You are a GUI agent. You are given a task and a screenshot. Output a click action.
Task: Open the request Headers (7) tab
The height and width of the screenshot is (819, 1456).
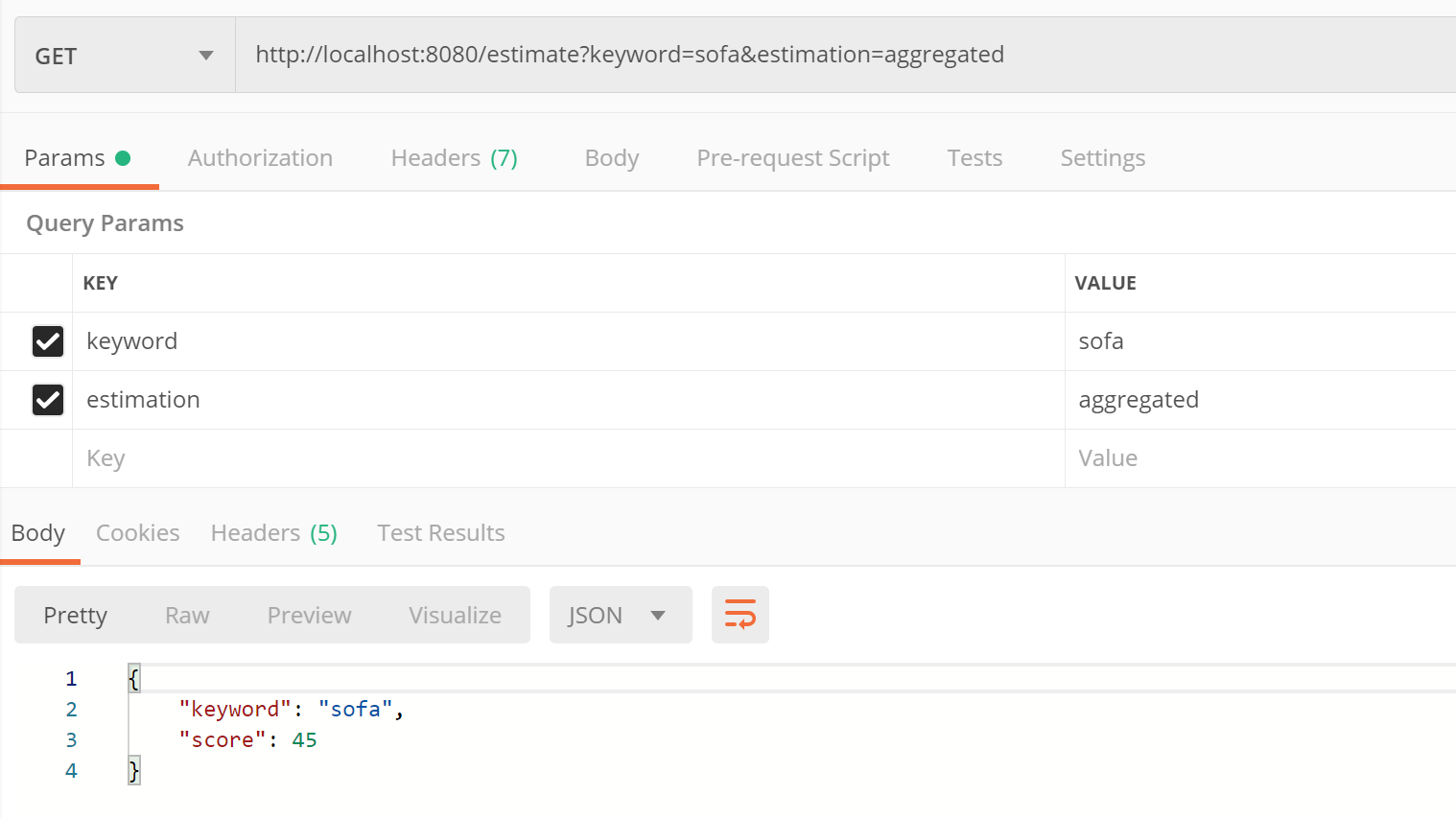click(x=454, y=158)
